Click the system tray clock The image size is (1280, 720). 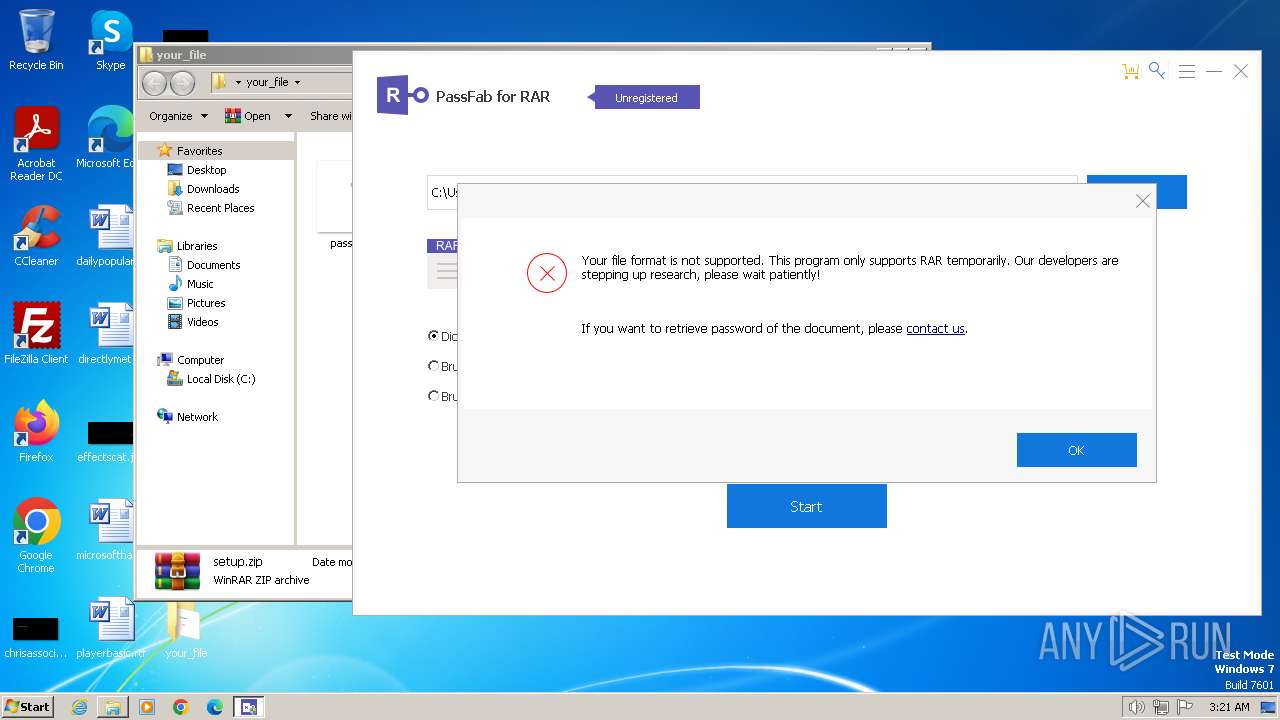pyautogui.click(x=1229, y=707)
